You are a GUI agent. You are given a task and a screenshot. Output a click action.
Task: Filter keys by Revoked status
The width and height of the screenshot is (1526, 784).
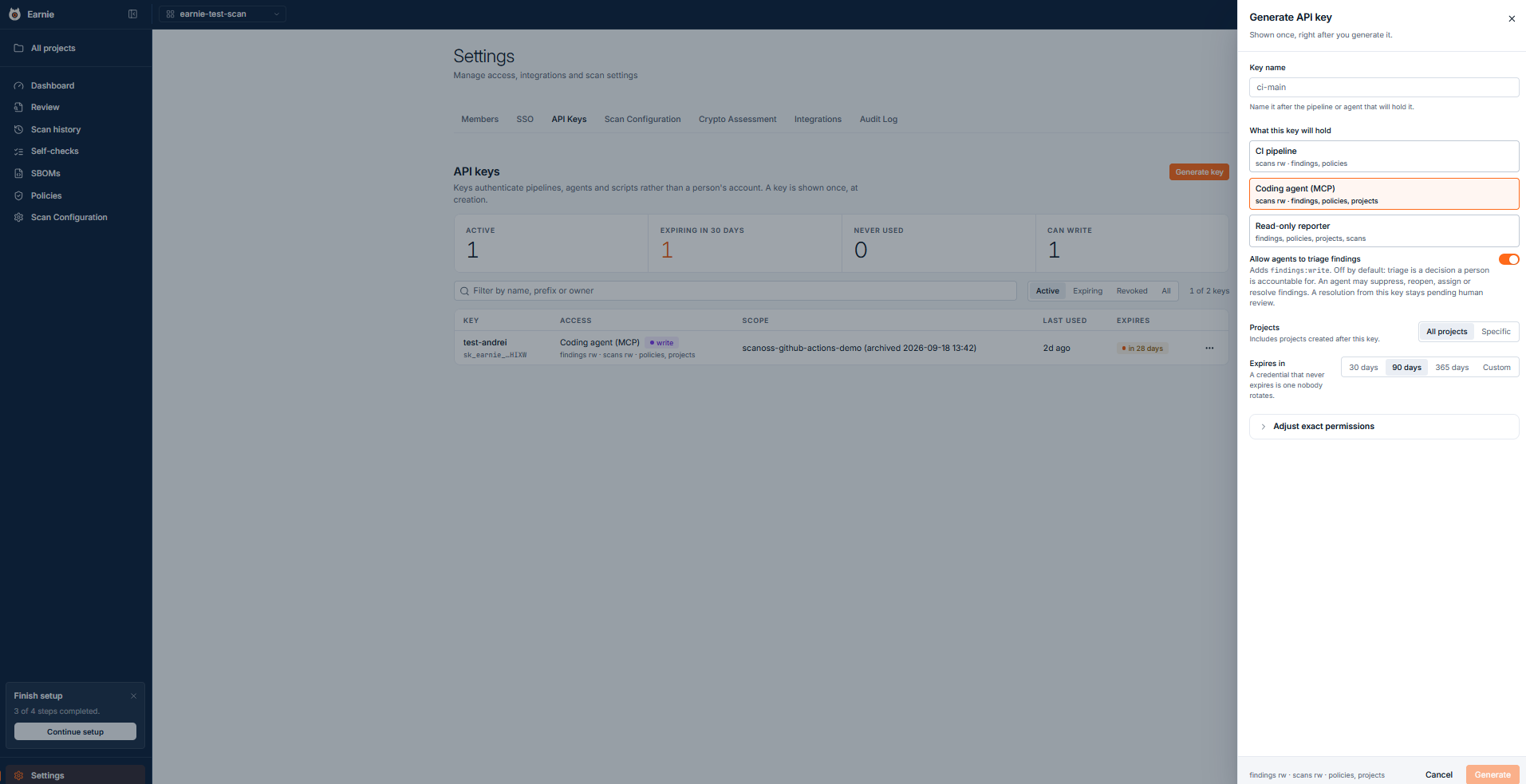[x=1132, y=291]
